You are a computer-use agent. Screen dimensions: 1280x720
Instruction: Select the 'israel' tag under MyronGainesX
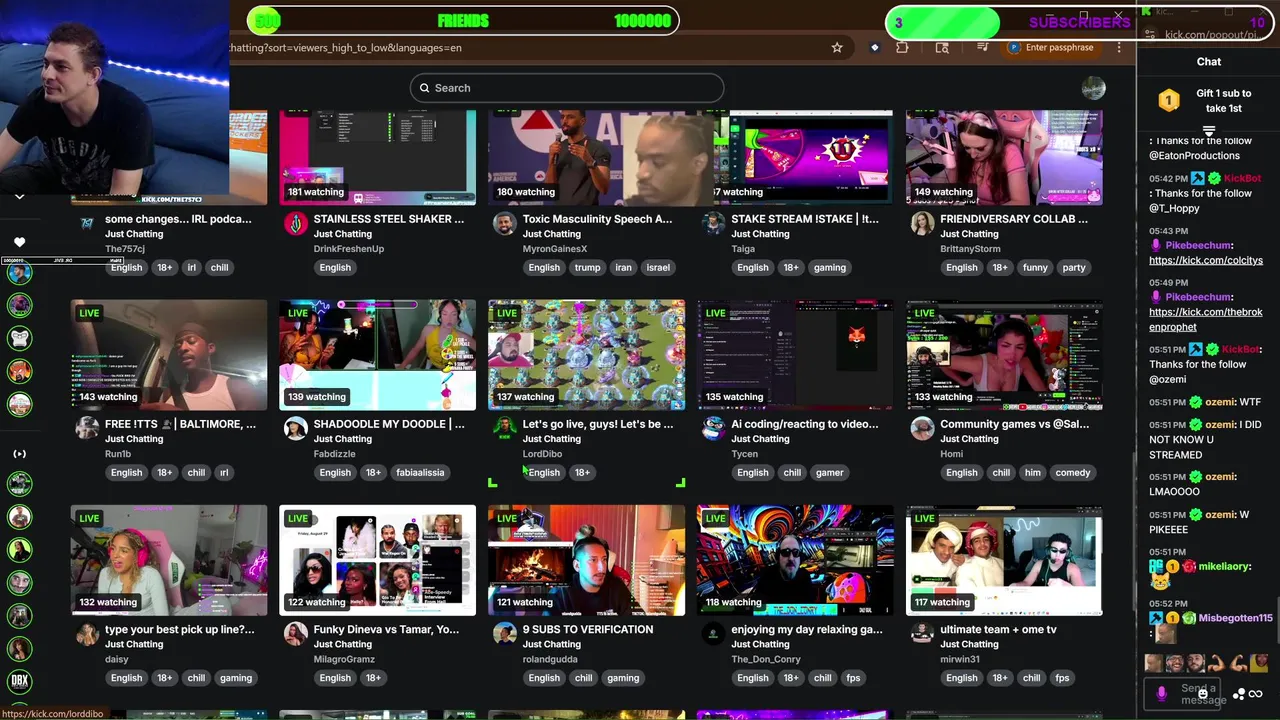click(x=658, y=267)
